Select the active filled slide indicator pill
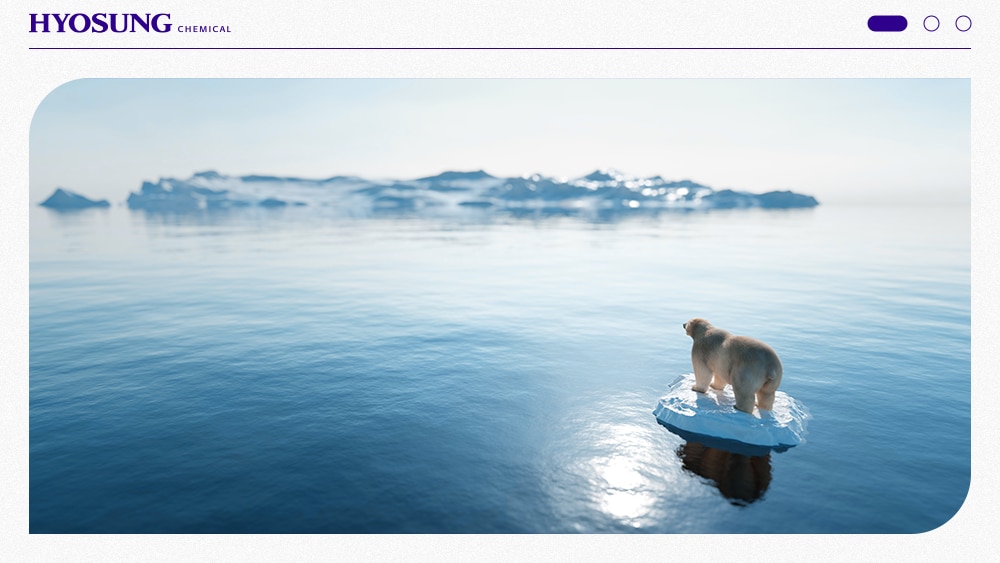The image size is (1000, 563). (887, 24)
